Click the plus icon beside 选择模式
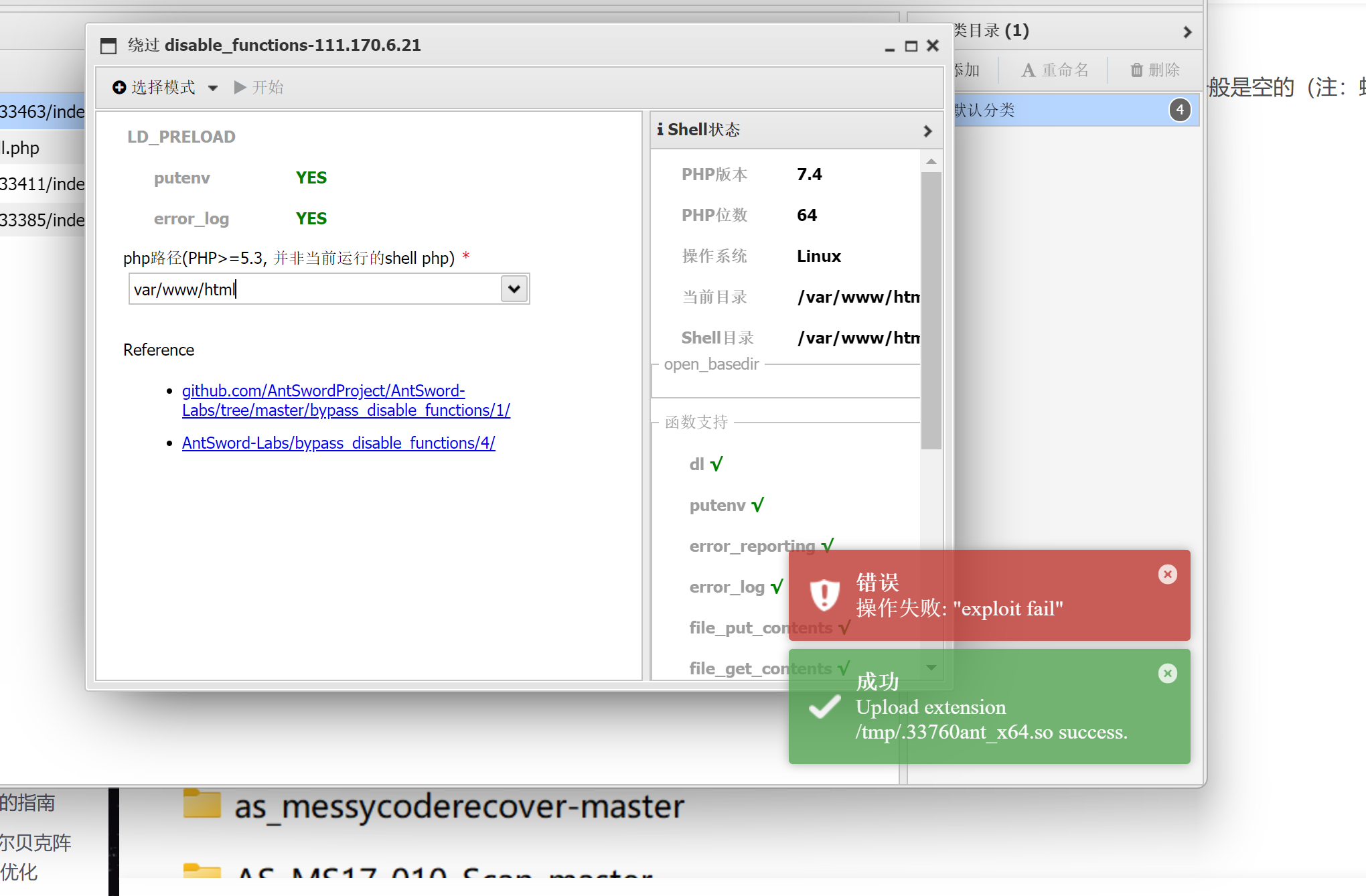1366x896 pixels. (x=119, y=88)
